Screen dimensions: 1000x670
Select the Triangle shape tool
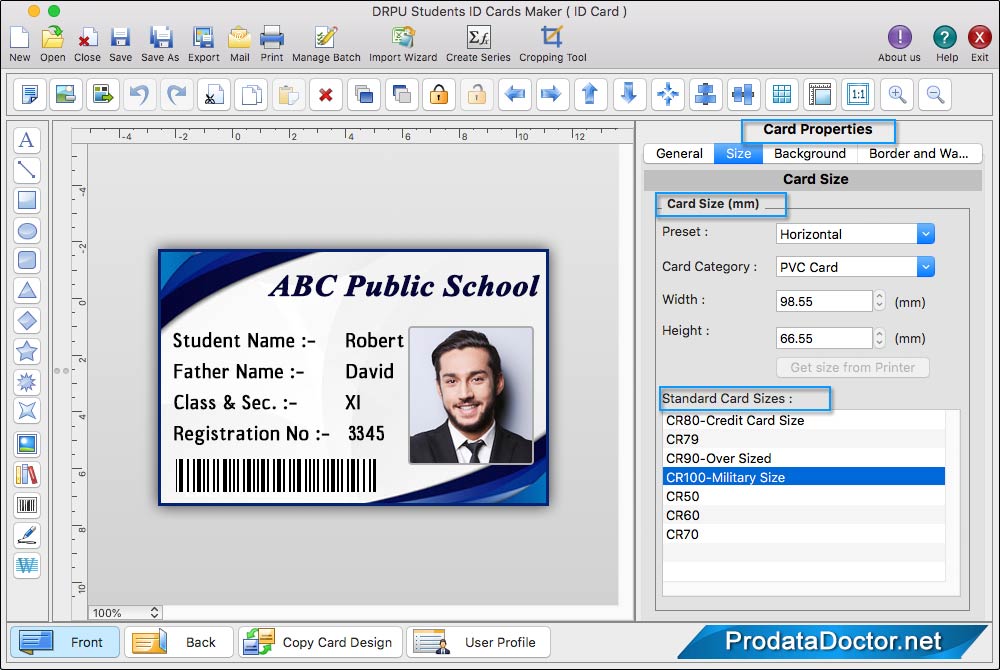pyautogui.click(x=27, y=291)
